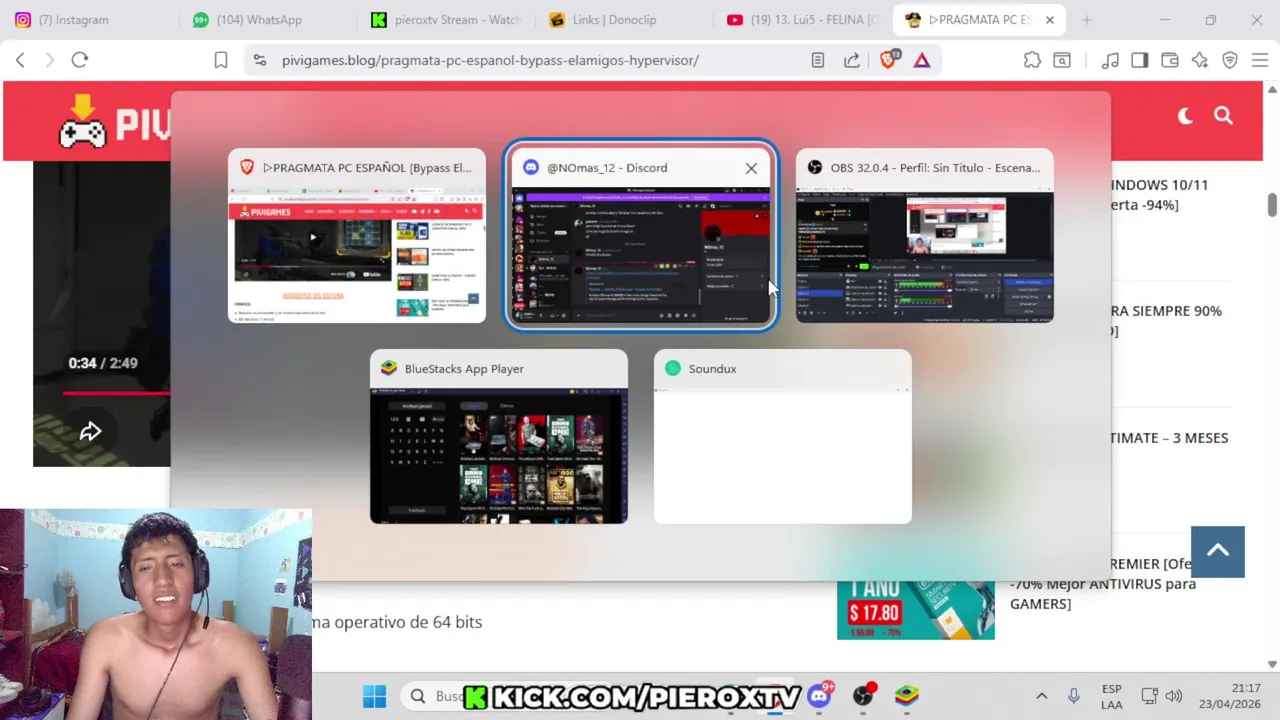The image size is (1280, 720).
Task: Open the tab search icon in toolbar
Action: pos(1062,60)
